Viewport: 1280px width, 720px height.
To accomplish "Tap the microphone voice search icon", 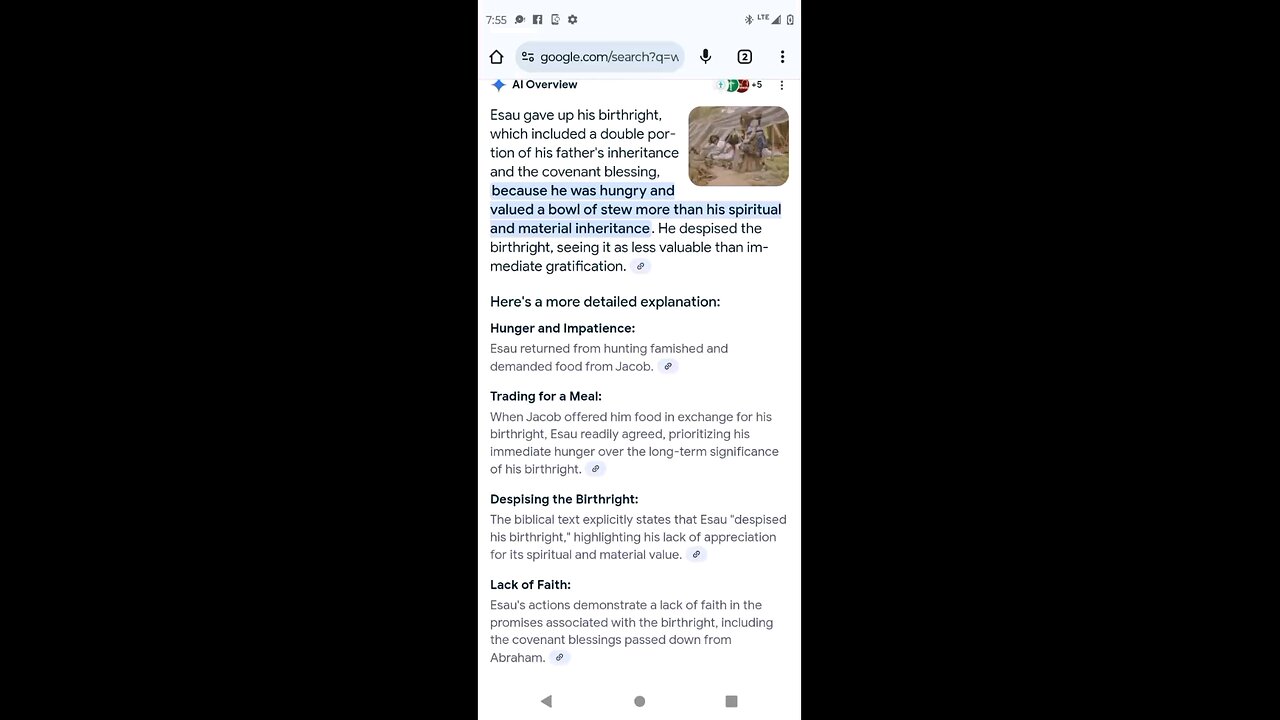I will (x=705, y=57).
